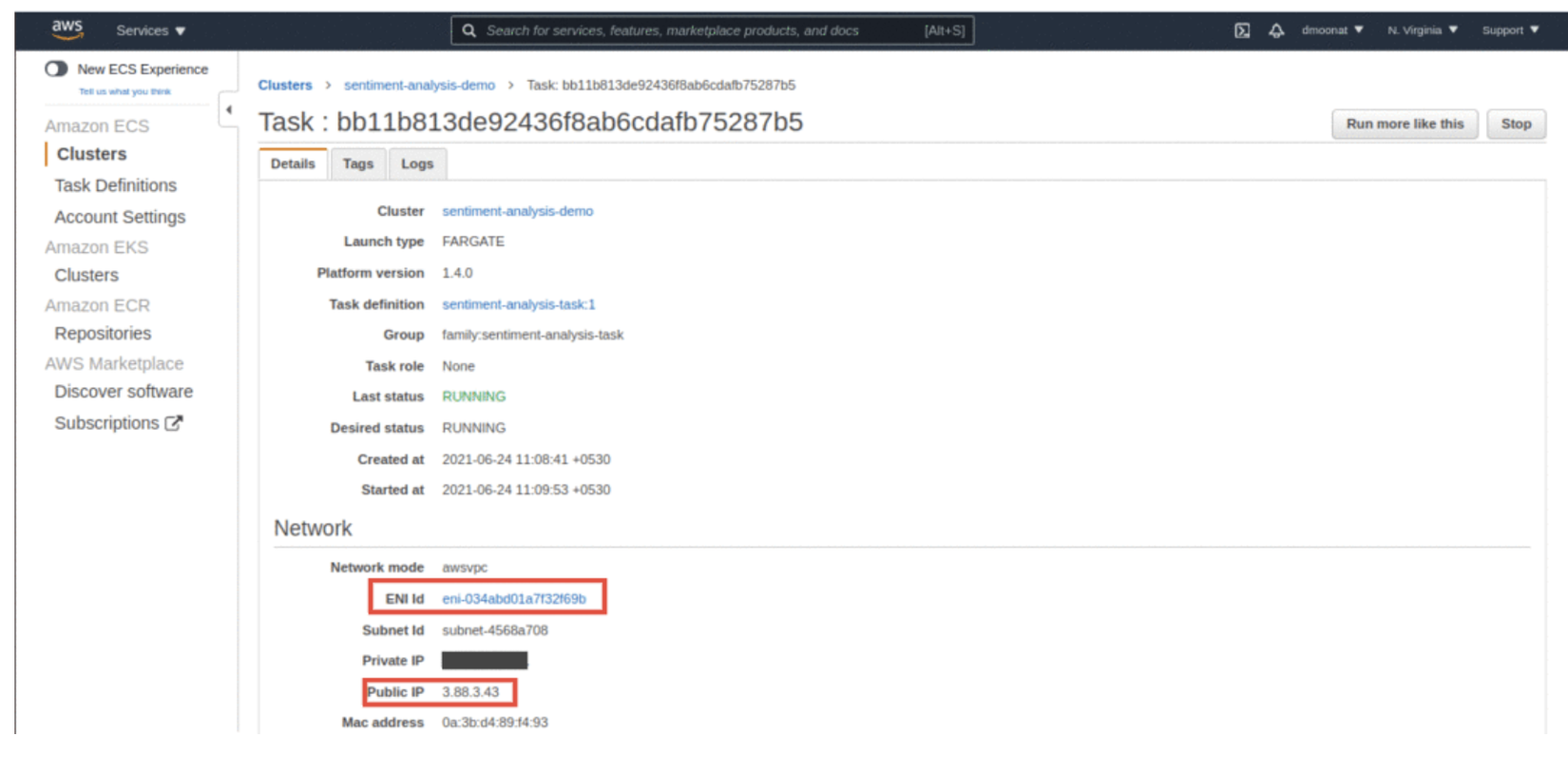Open the notifications bell

pos(1276,30)
